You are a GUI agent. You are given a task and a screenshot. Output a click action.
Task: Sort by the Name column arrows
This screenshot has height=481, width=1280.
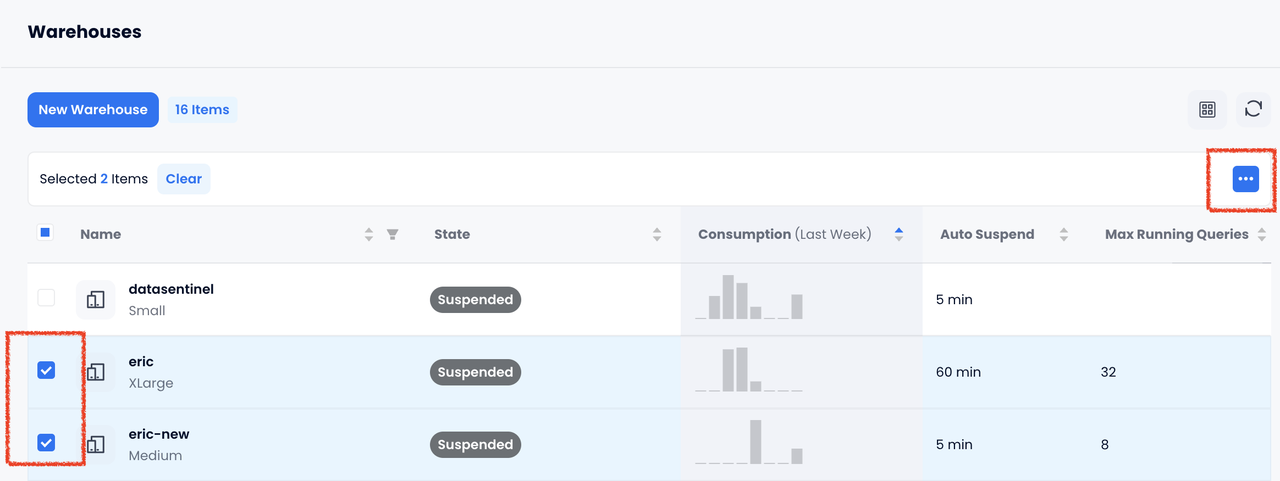coord(369,235)
